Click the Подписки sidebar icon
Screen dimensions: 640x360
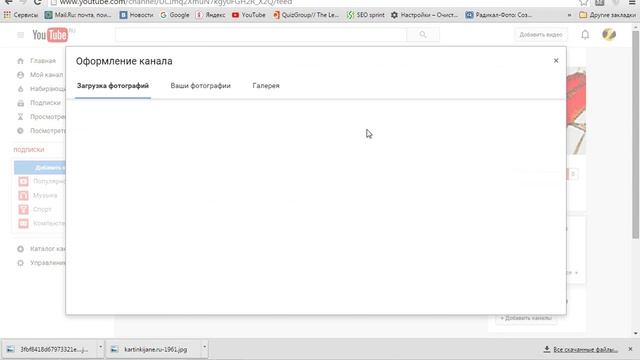(x=20, y=103)
